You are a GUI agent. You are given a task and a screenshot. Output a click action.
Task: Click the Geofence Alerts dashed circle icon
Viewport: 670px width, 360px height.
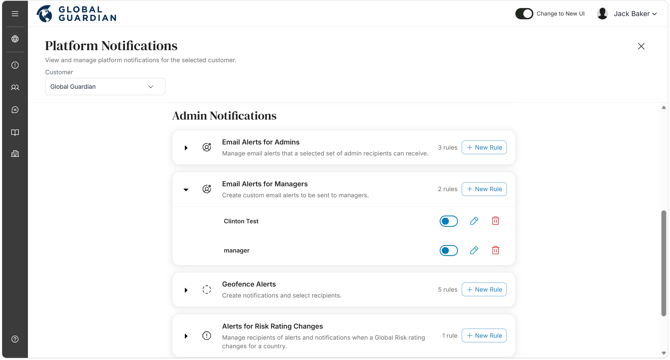(206, 290)
